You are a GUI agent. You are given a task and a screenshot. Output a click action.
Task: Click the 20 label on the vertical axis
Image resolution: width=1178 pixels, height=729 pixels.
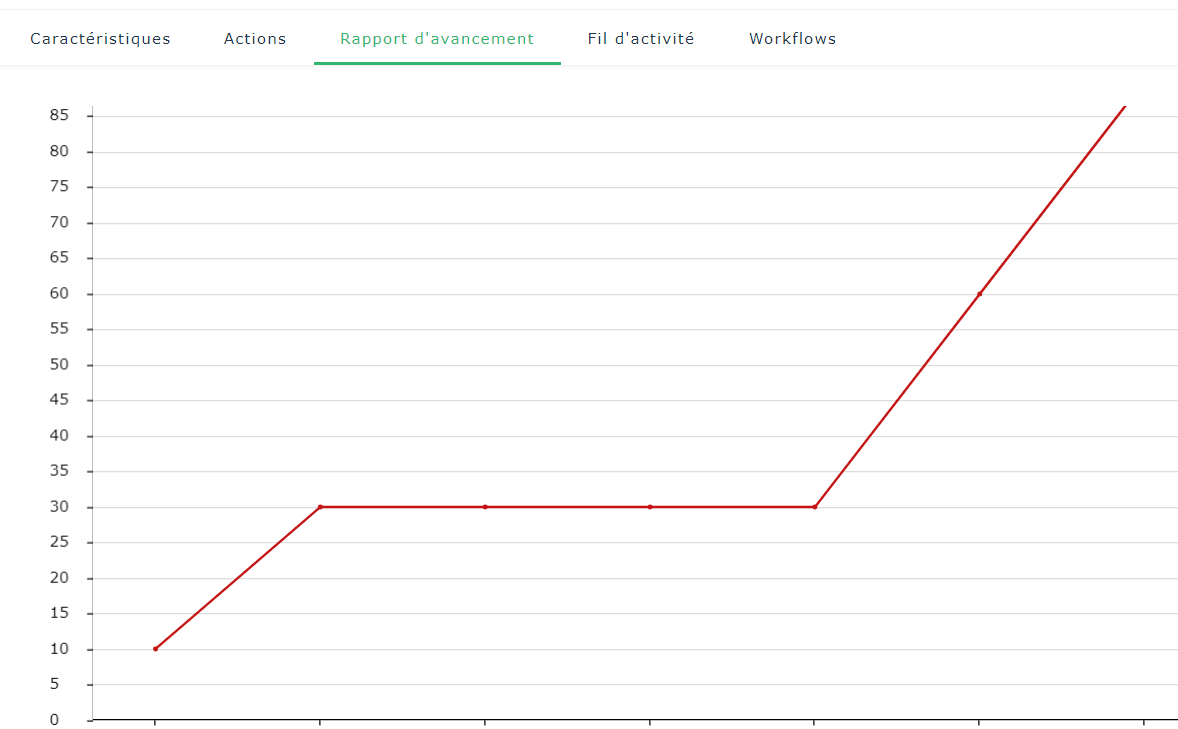[x=59, y=578]
